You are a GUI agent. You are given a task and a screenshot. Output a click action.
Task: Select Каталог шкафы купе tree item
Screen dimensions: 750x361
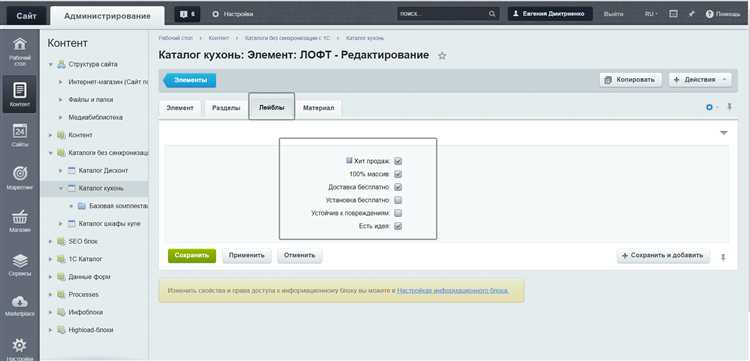110,223
